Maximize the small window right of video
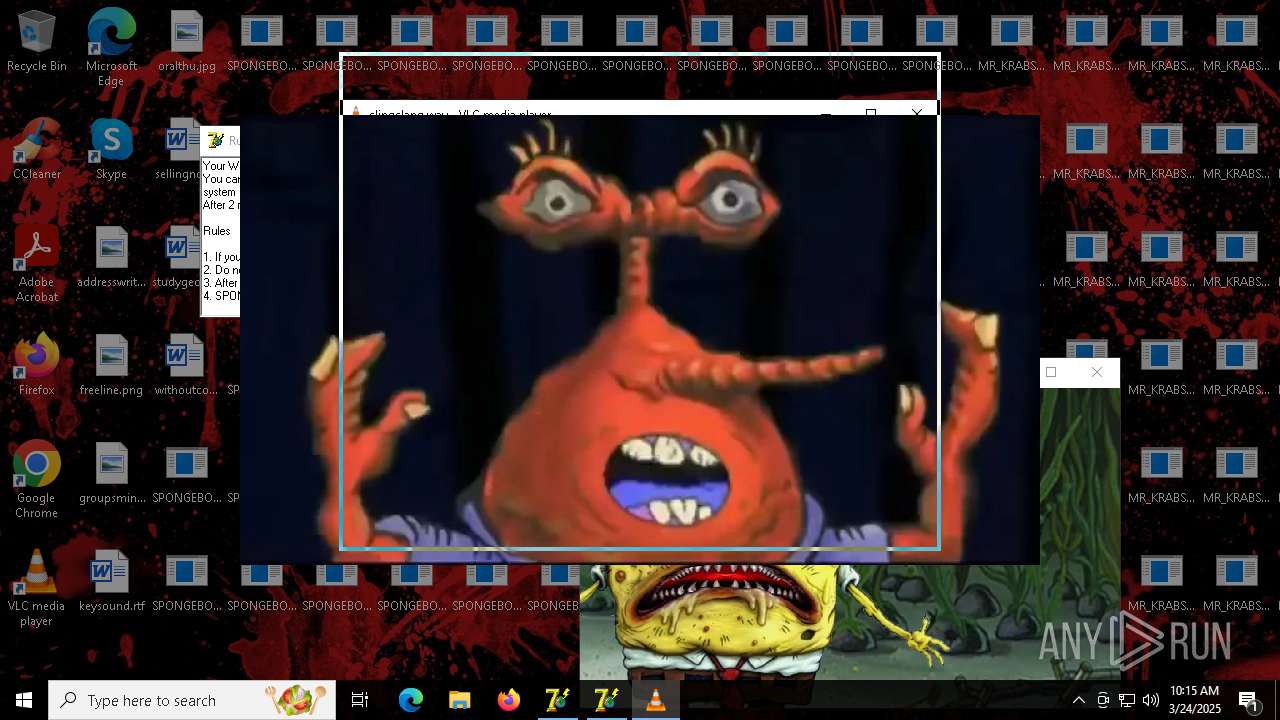Image resolution: width=1280 pixels, height=720 pixels. point(1051,372)
